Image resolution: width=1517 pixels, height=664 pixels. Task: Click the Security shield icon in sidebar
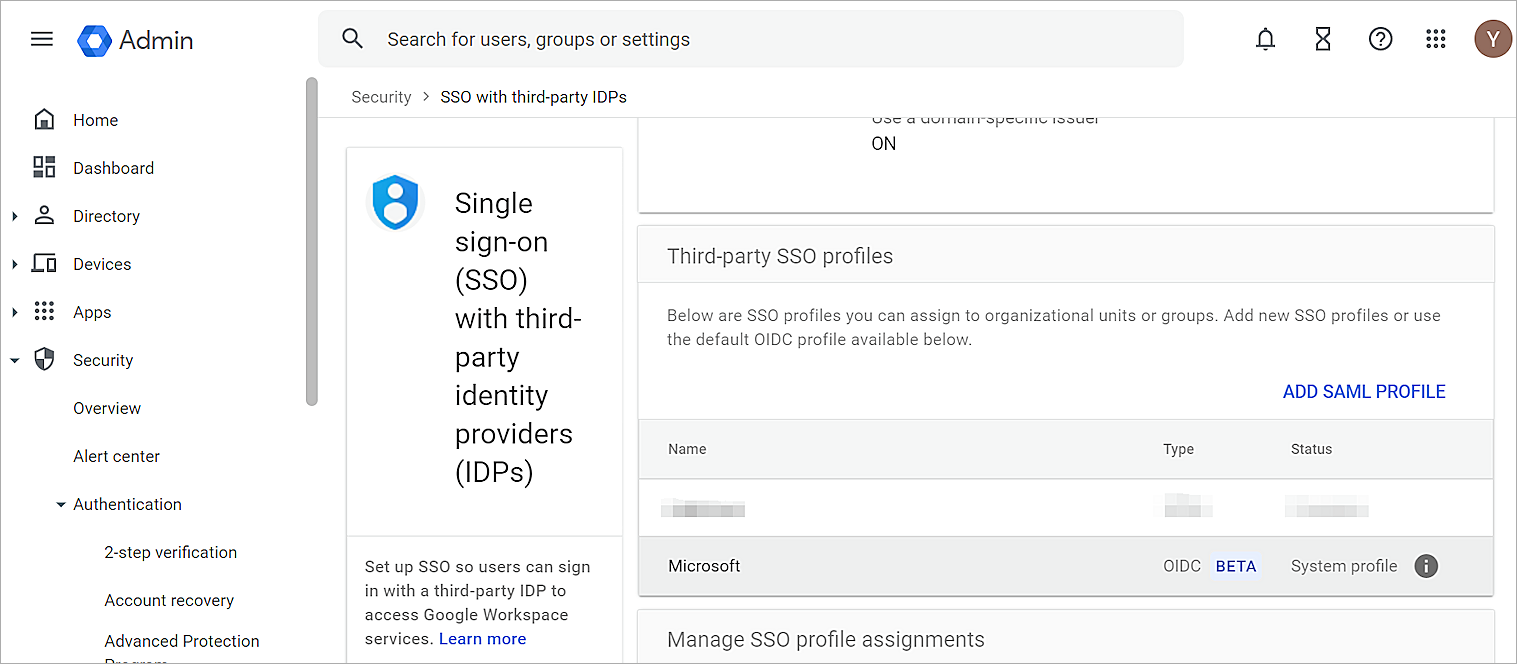coord(44,359)
